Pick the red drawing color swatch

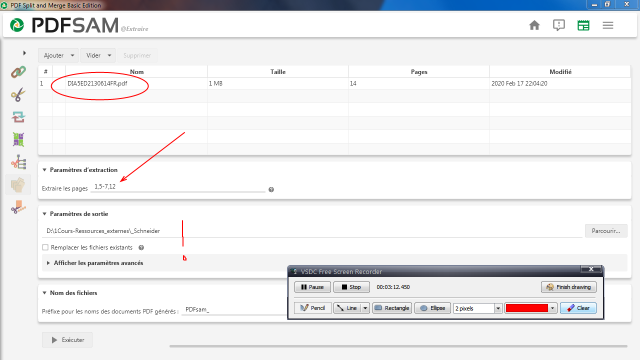(x=527, y=308)
